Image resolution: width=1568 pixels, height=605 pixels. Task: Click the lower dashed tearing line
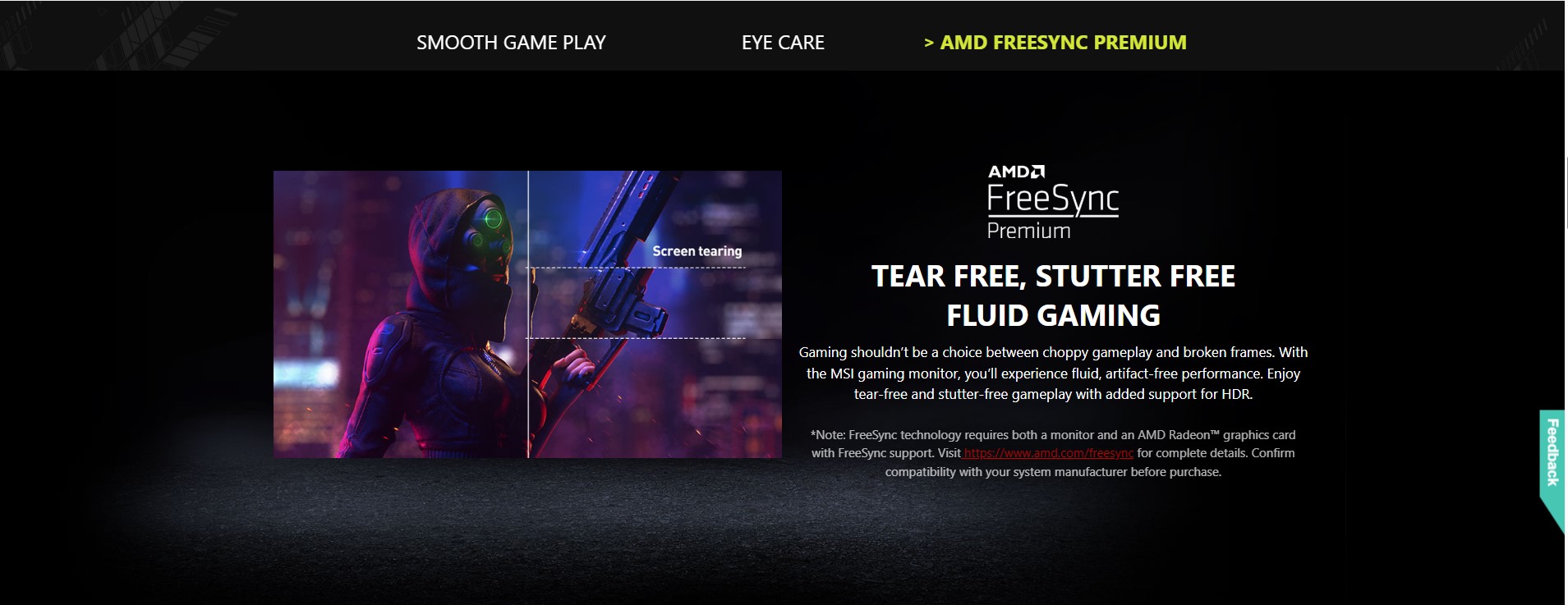tap(636, 338)
